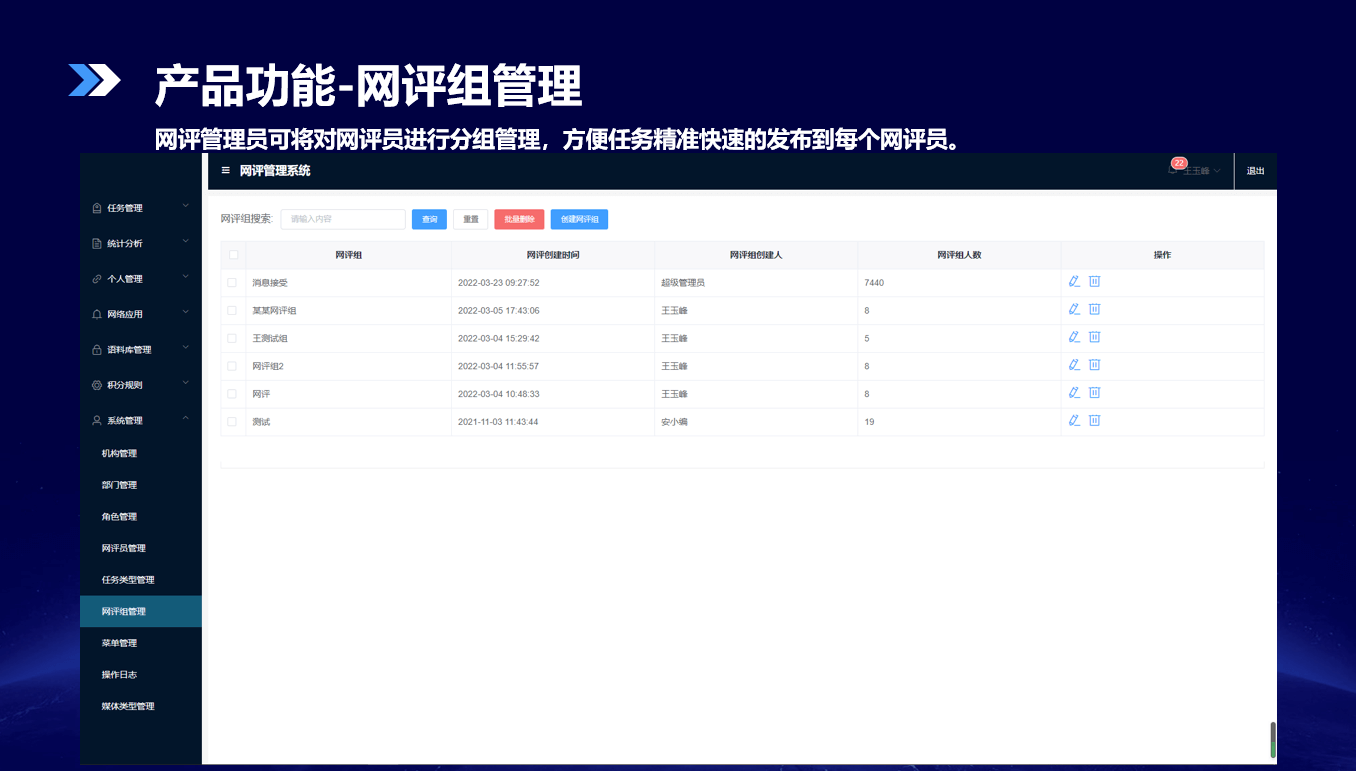The image size is (1356, 771).
Task: Click the trash icon for 网评组2
Action: (x=1094, y=365)
